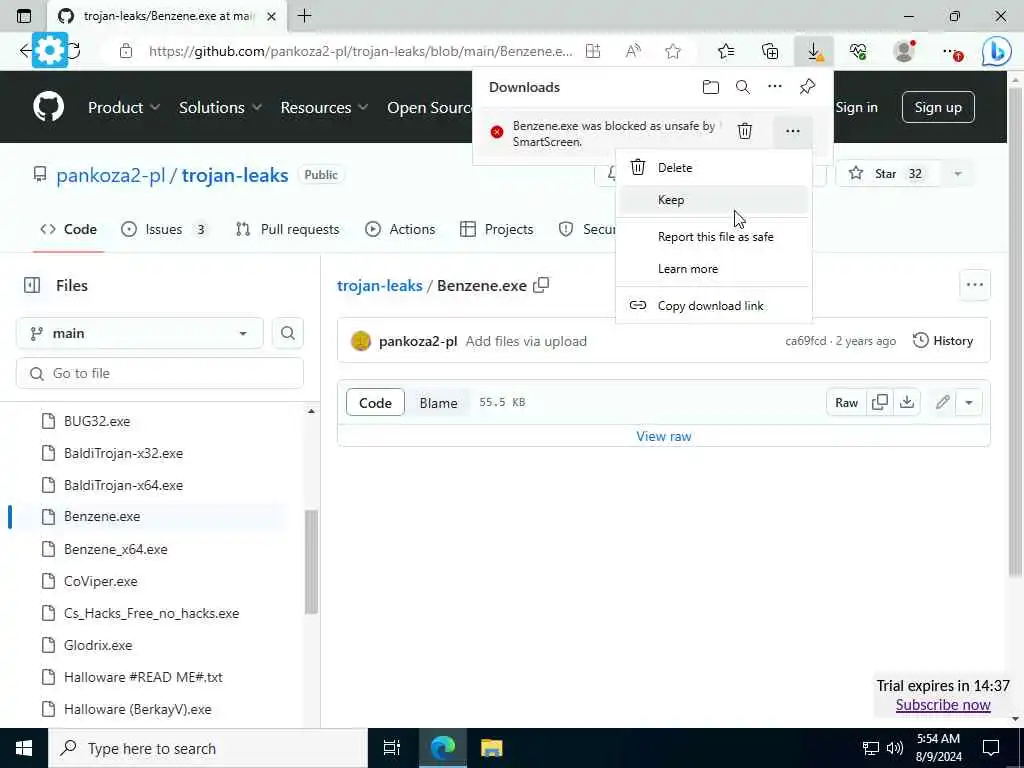The width and height of the screenshot is (1024, 768).
Task: Open Read aloud icon in address bar
Action: tap(633, 52)
